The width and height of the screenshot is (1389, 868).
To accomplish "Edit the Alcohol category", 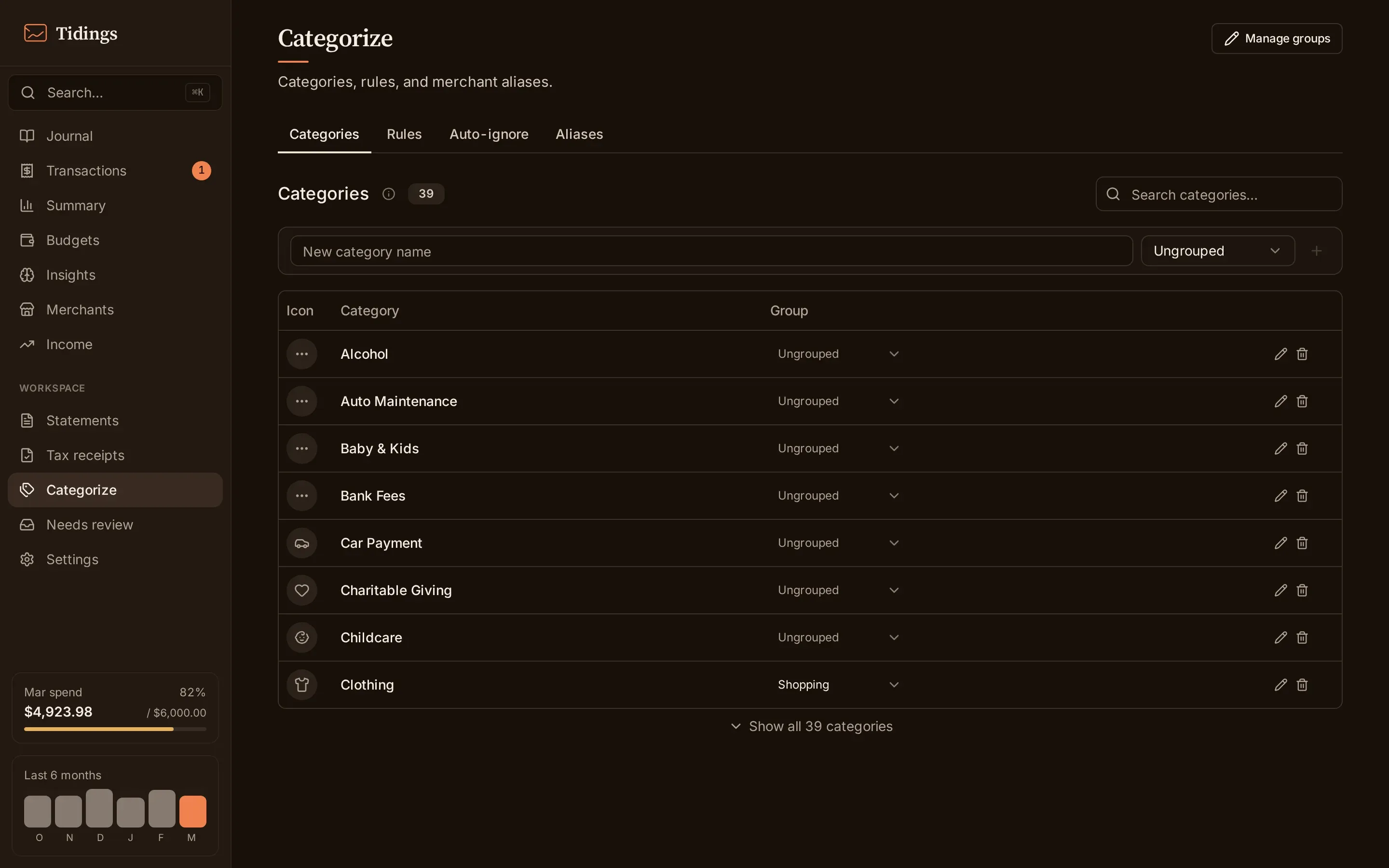I will tap(1280, 354).
